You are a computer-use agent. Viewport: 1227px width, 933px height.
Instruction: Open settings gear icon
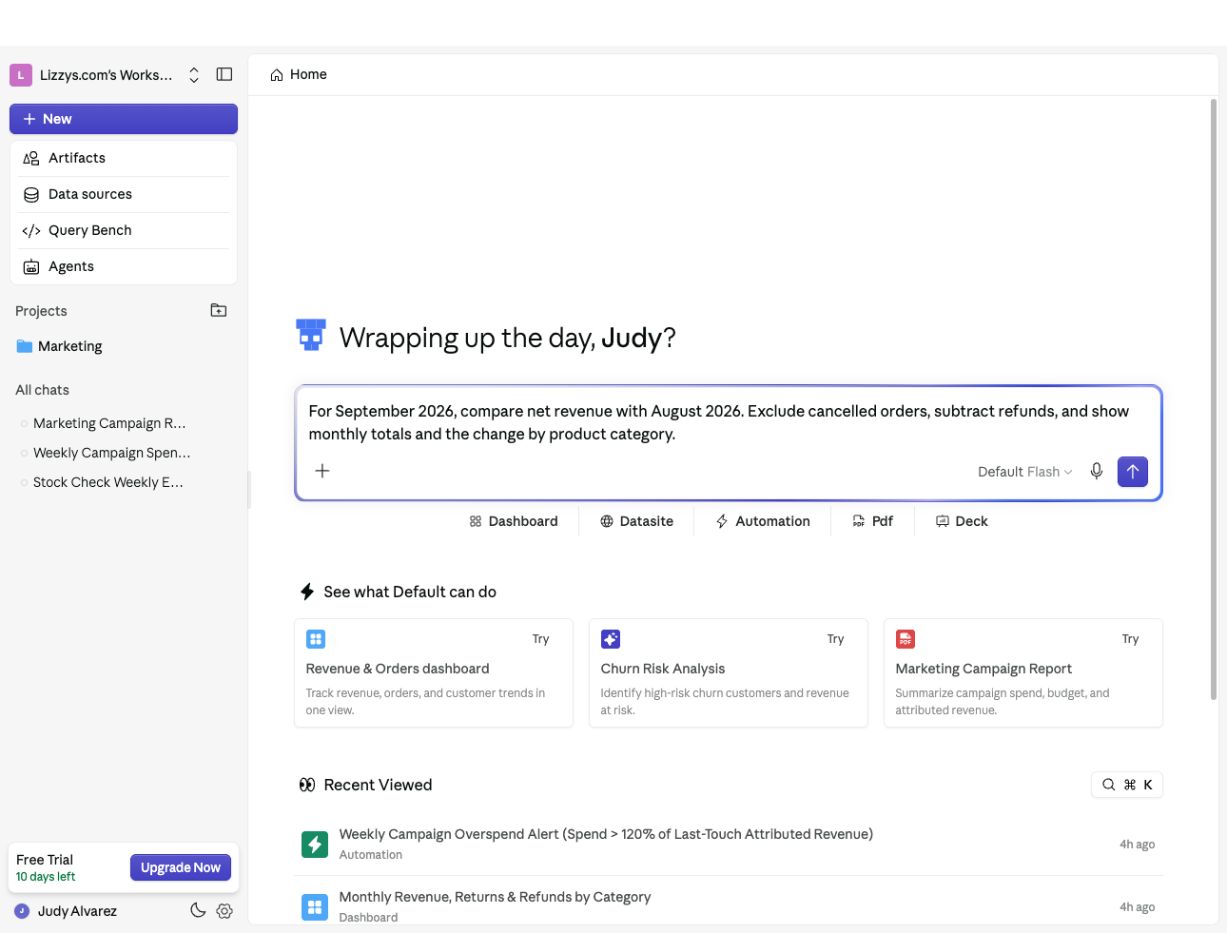click(x=224, y=911)
